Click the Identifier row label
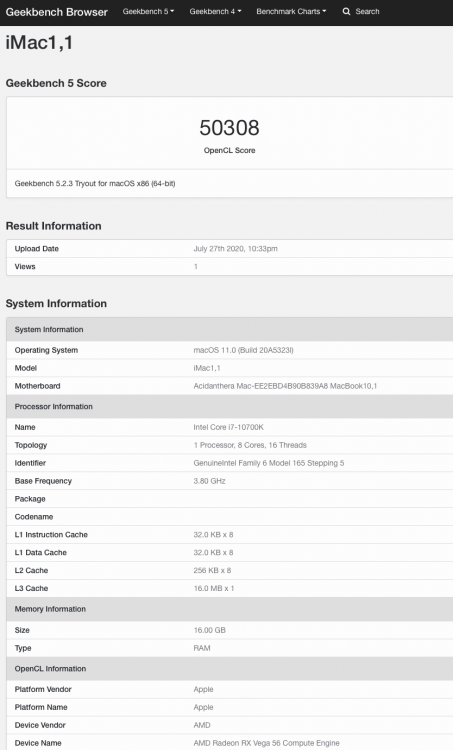Image resolution: width=453 pixels, height=750 pixels. click(30, 463)
